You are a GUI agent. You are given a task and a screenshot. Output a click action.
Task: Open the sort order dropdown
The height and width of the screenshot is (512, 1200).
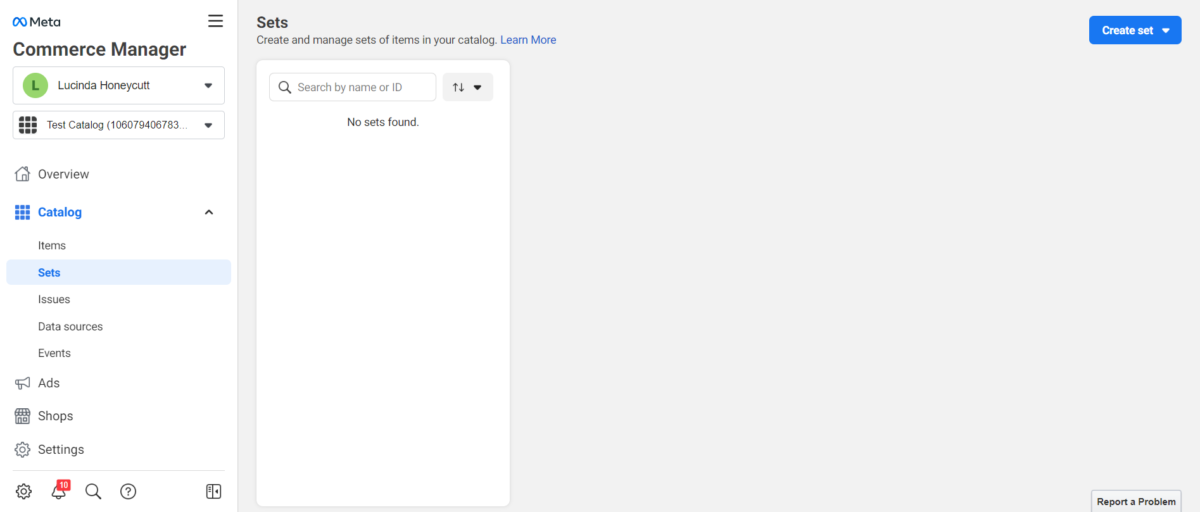click(467, 87)
